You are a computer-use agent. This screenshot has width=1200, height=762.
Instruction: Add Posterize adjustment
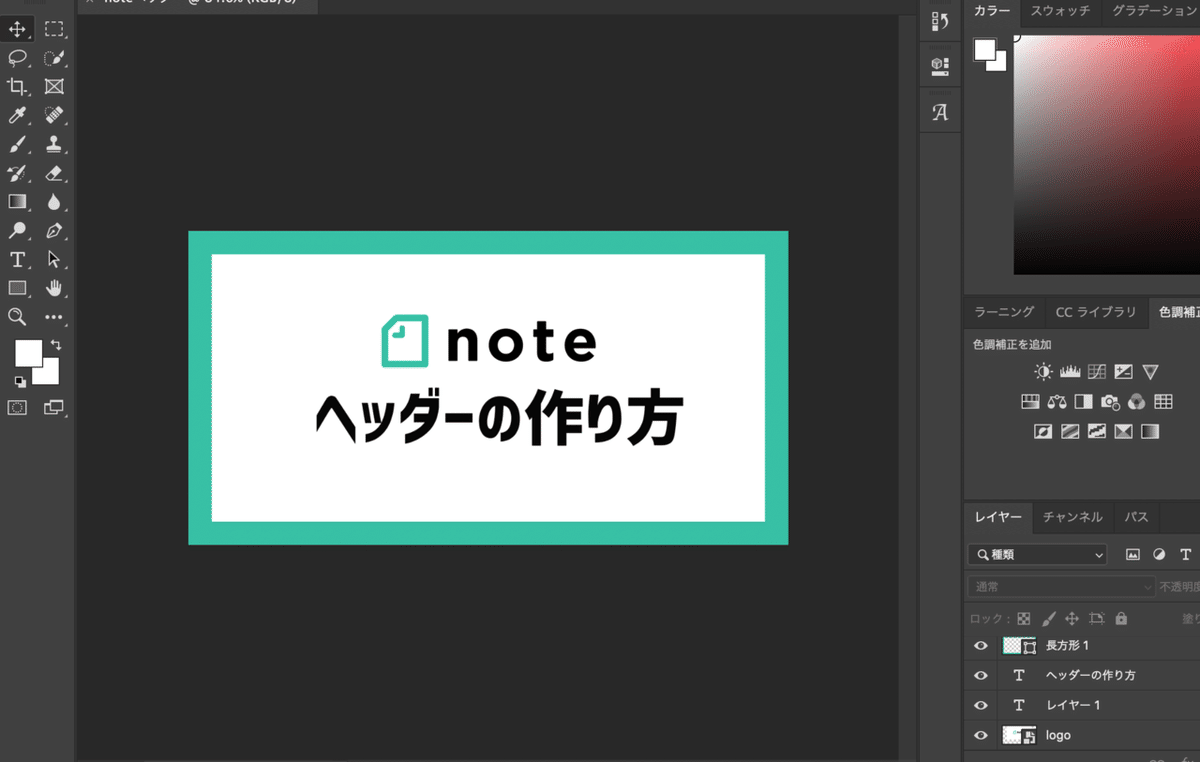click(1071, 432)
